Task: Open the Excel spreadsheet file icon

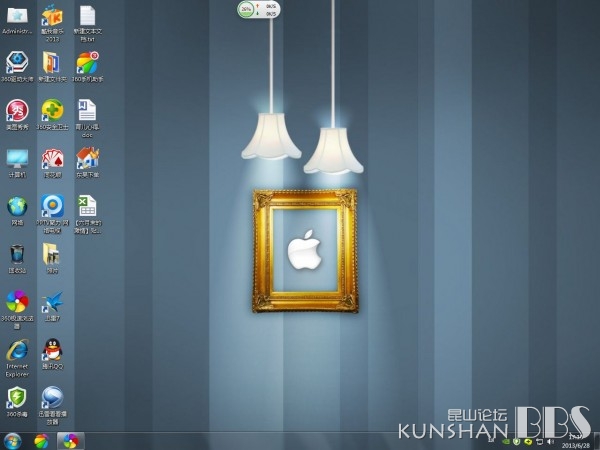Action: point(87,206)
